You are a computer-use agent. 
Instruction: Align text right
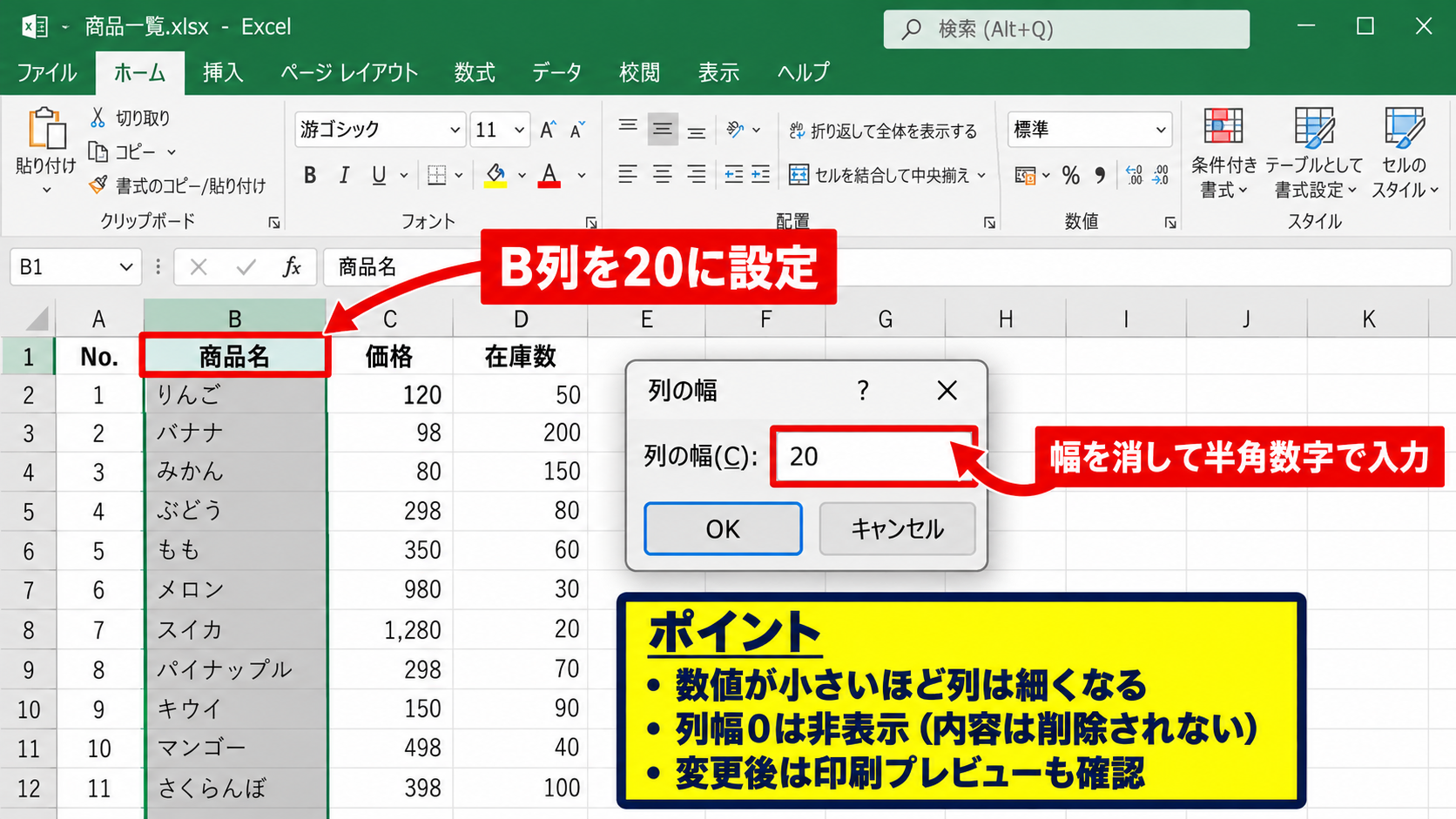coord(697,175)
